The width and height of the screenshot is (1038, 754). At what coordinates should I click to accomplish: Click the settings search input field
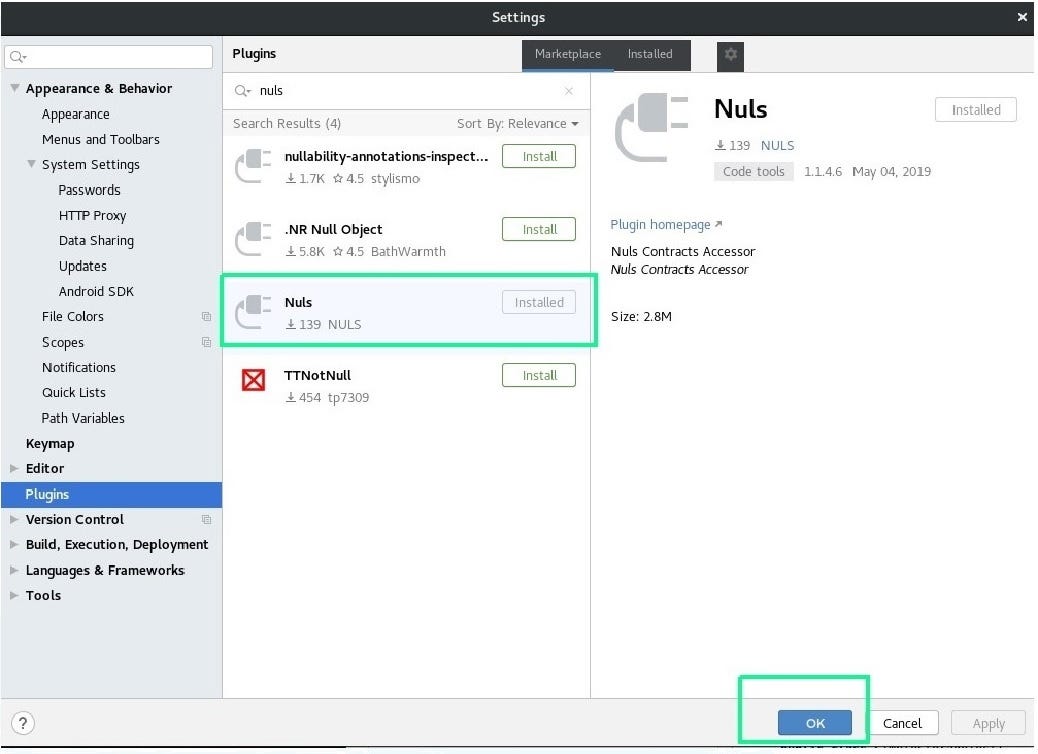(x=109, y=57)
